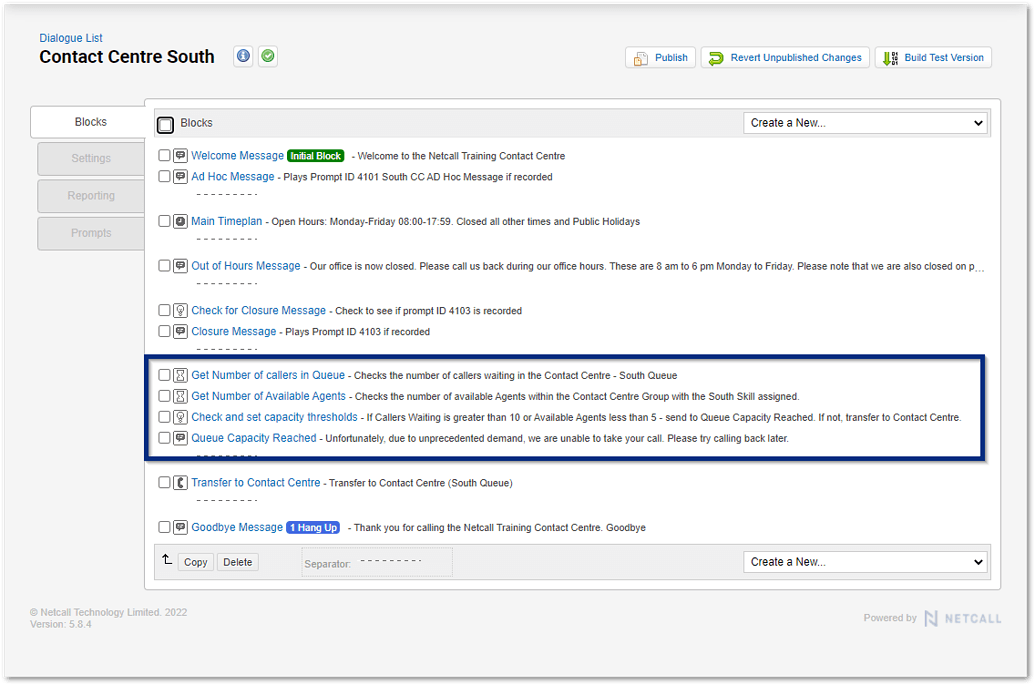Select the checkbox next to Out of Hours Message
The image size is (1035, 684).
164,265
